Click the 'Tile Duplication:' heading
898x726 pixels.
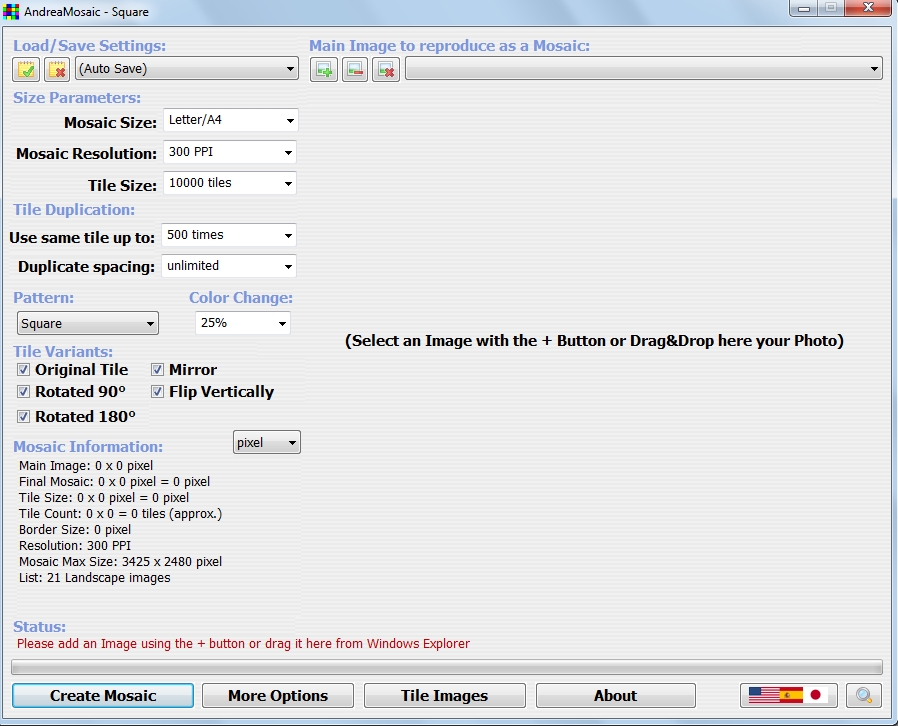tap(74, 210)
